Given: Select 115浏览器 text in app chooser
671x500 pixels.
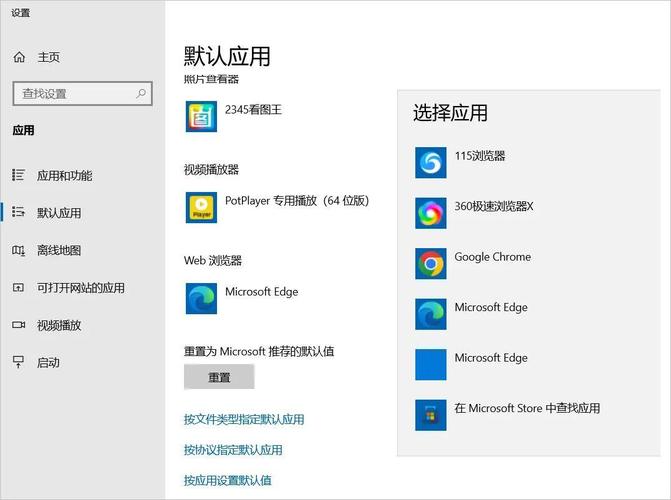Looking at the screenshot, I should click(480, 156).
